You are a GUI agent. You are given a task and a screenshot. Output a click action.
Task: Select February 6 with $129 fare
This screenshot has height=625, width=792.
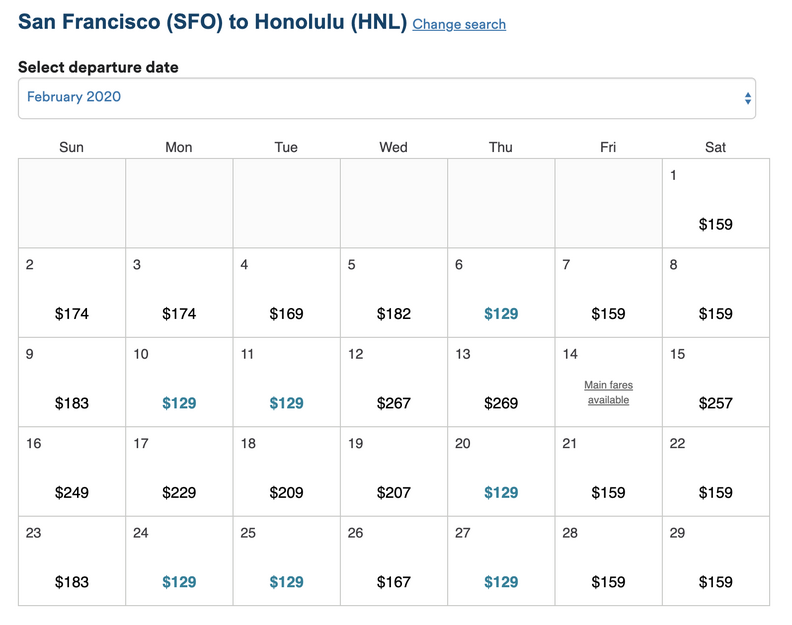click(x=501, y=314)
